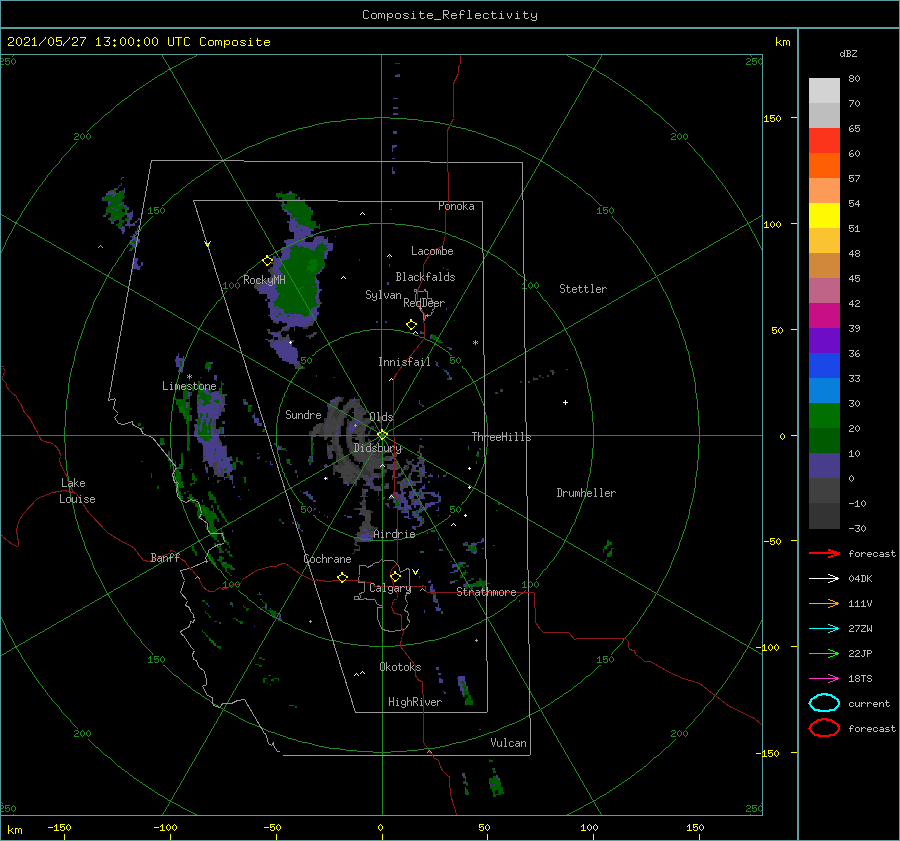
Task: Click the Composite_Reflectivity title
Action: pyautogui.click(x=450, y=15)
